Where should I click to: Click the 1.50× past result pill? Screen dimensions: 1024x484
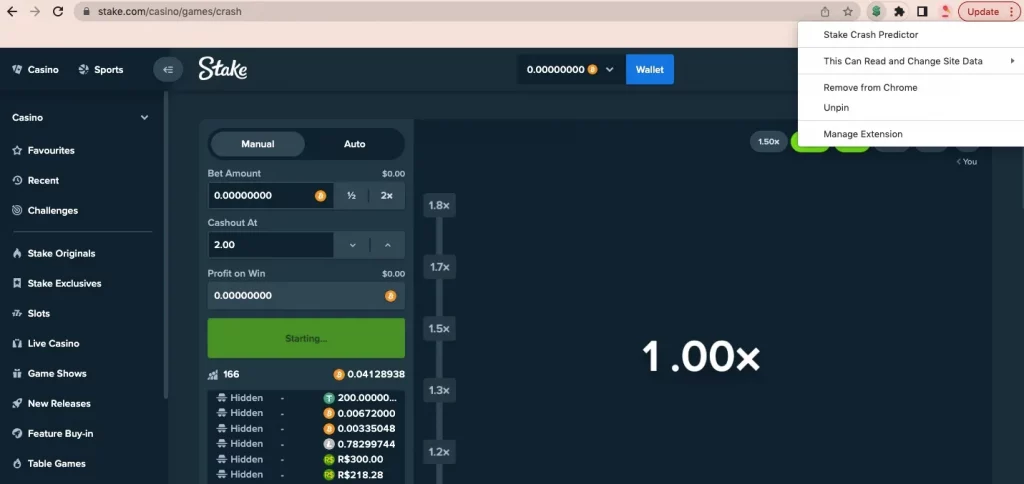click(x=769, y=142)
